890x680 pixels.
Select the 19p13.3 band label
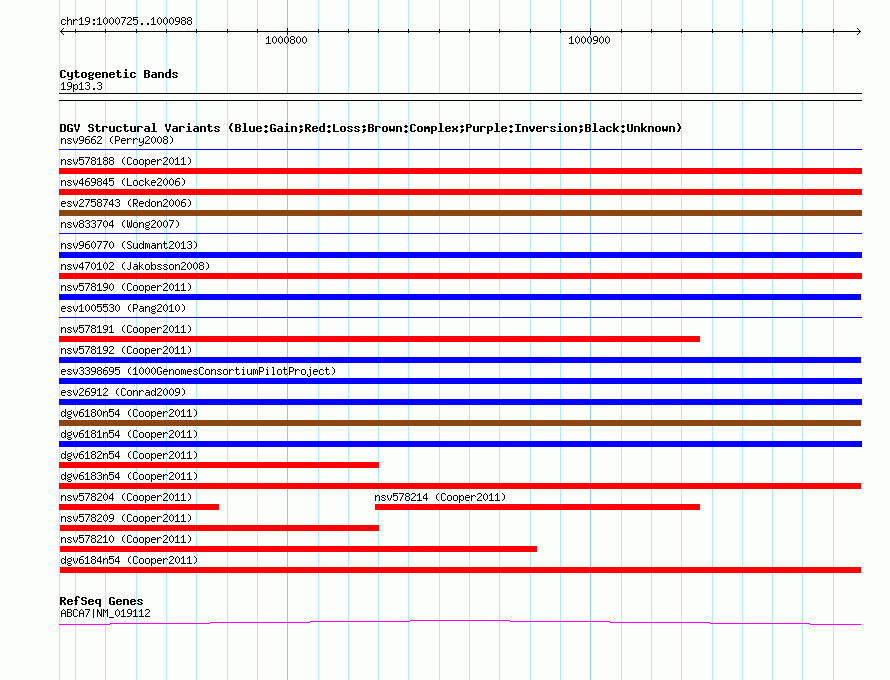[x=81, y=86]
